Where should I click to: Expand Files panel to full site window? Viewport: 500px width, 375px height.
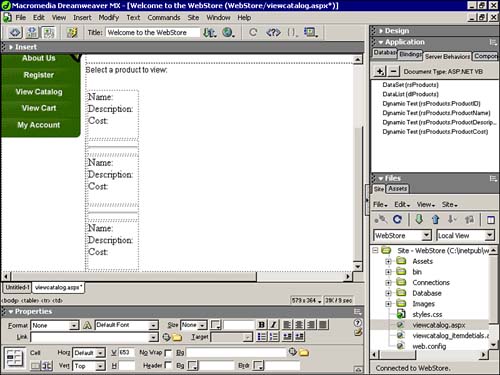pos(490,220)
